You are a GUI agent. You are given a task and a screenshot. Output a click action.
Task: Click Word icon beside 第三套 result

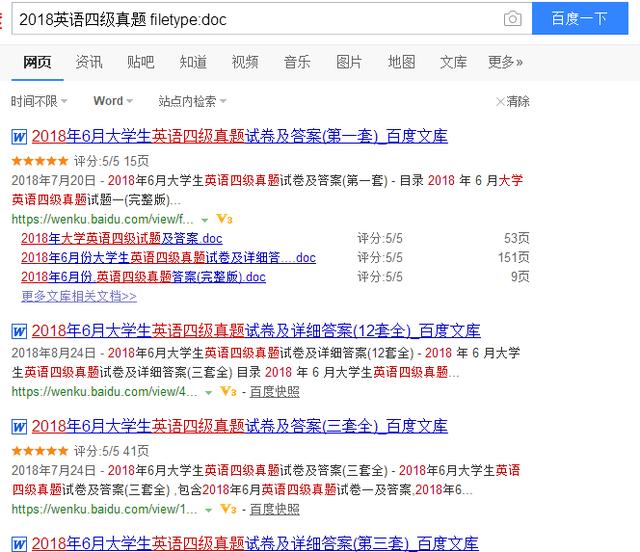pos(19,544)
